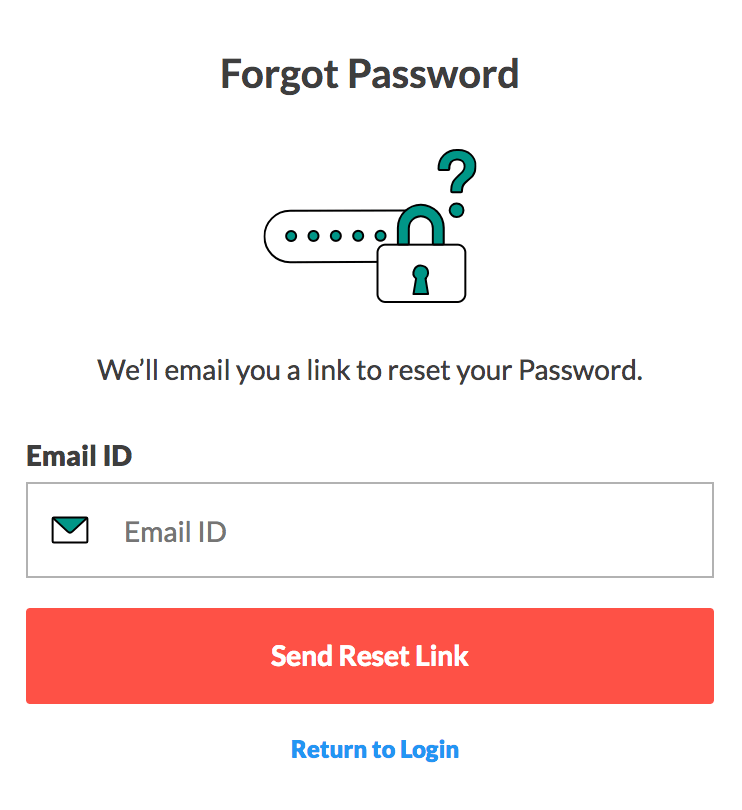Click the word "Login" in the blue link
This screenshot has height=810, width=742.
(x=429, y=749)
